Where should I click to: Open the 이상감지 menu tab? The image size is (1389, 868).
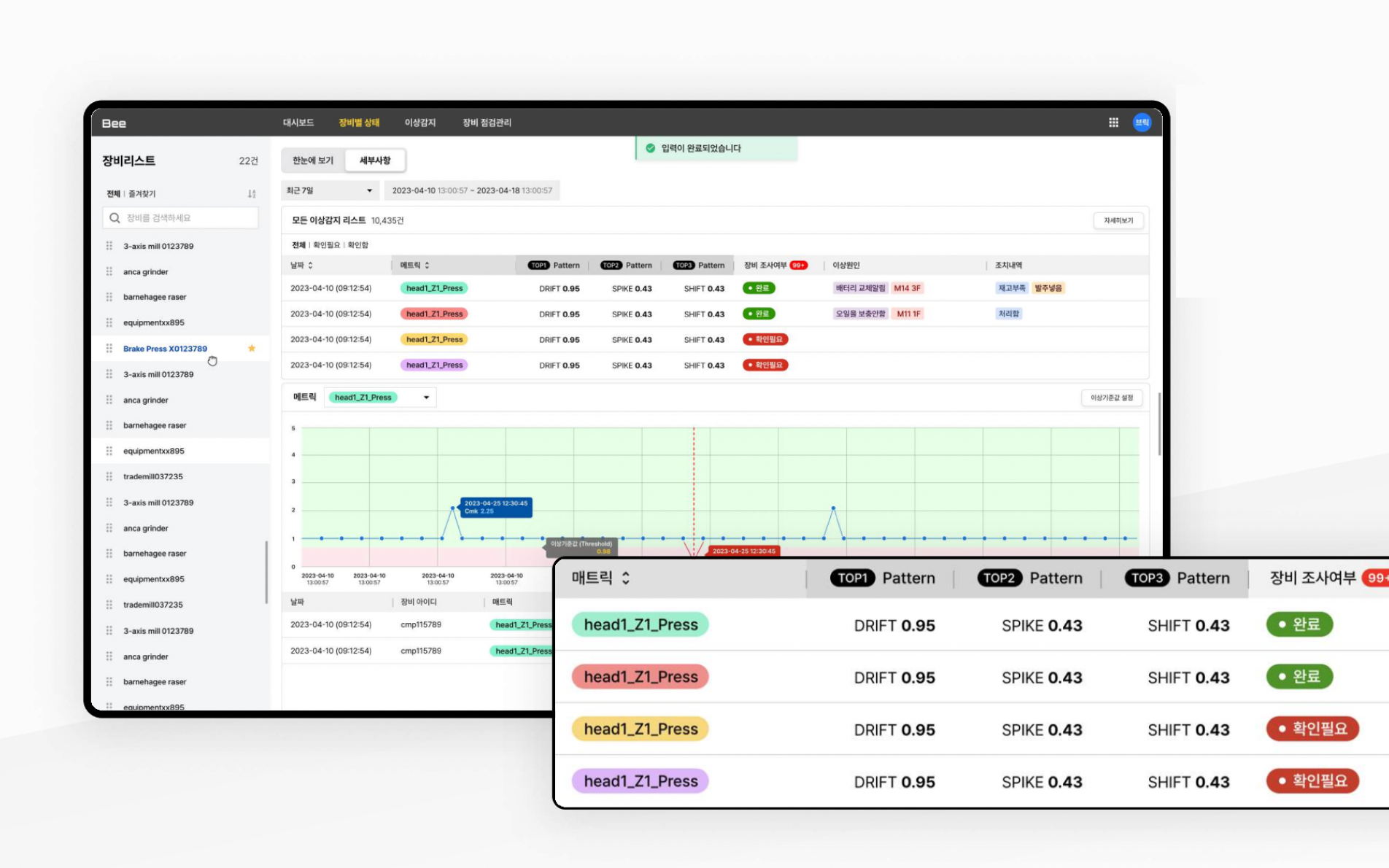[x=420, y=123]
